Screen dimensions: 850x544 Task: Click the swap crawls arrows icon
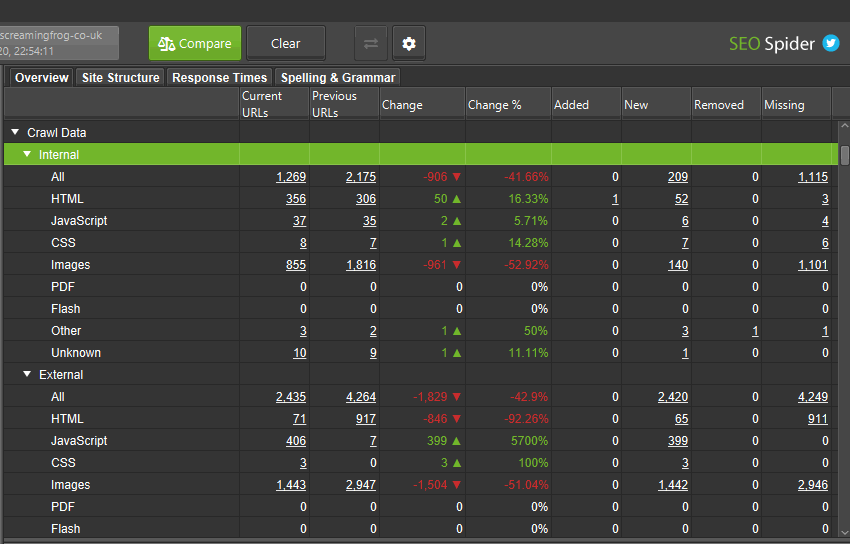point(370,44)
